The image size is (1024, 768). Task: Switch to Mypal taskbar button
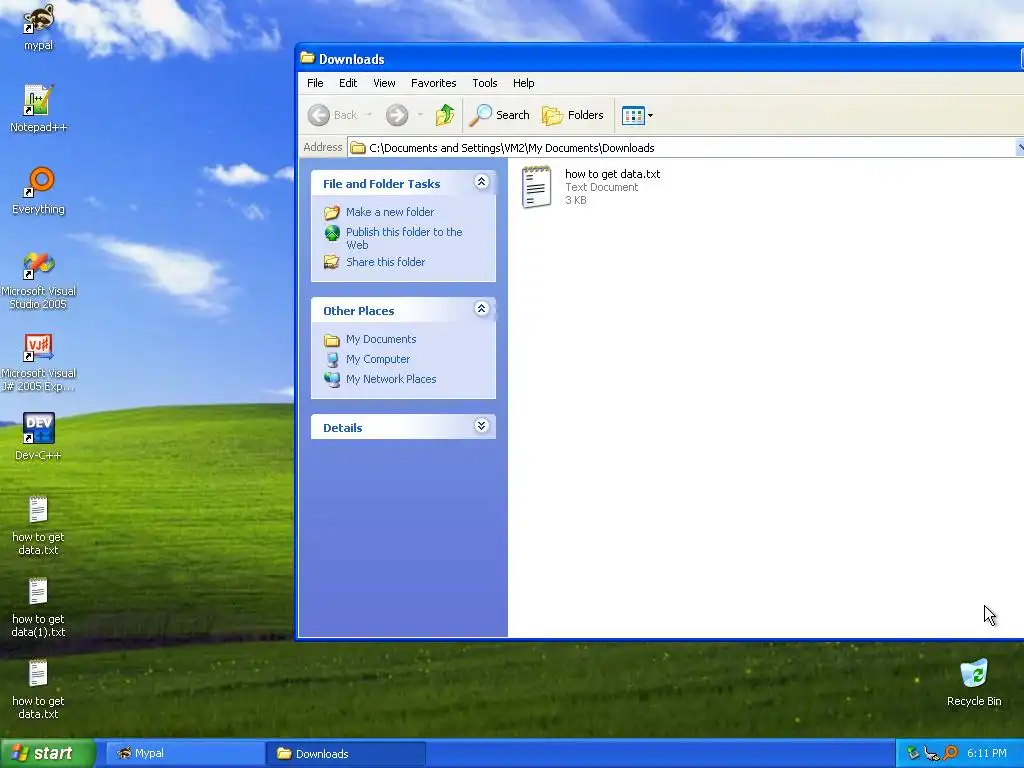pyautogui.click(x=184, y=754)
